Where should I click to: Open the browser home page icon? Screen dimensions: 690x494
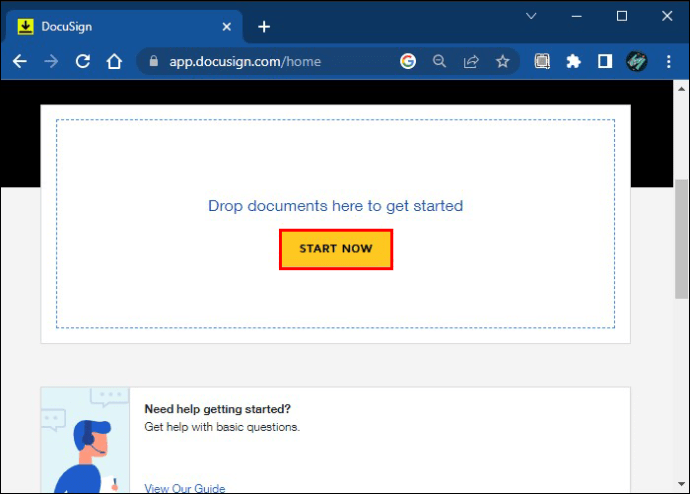coord(114,61)
